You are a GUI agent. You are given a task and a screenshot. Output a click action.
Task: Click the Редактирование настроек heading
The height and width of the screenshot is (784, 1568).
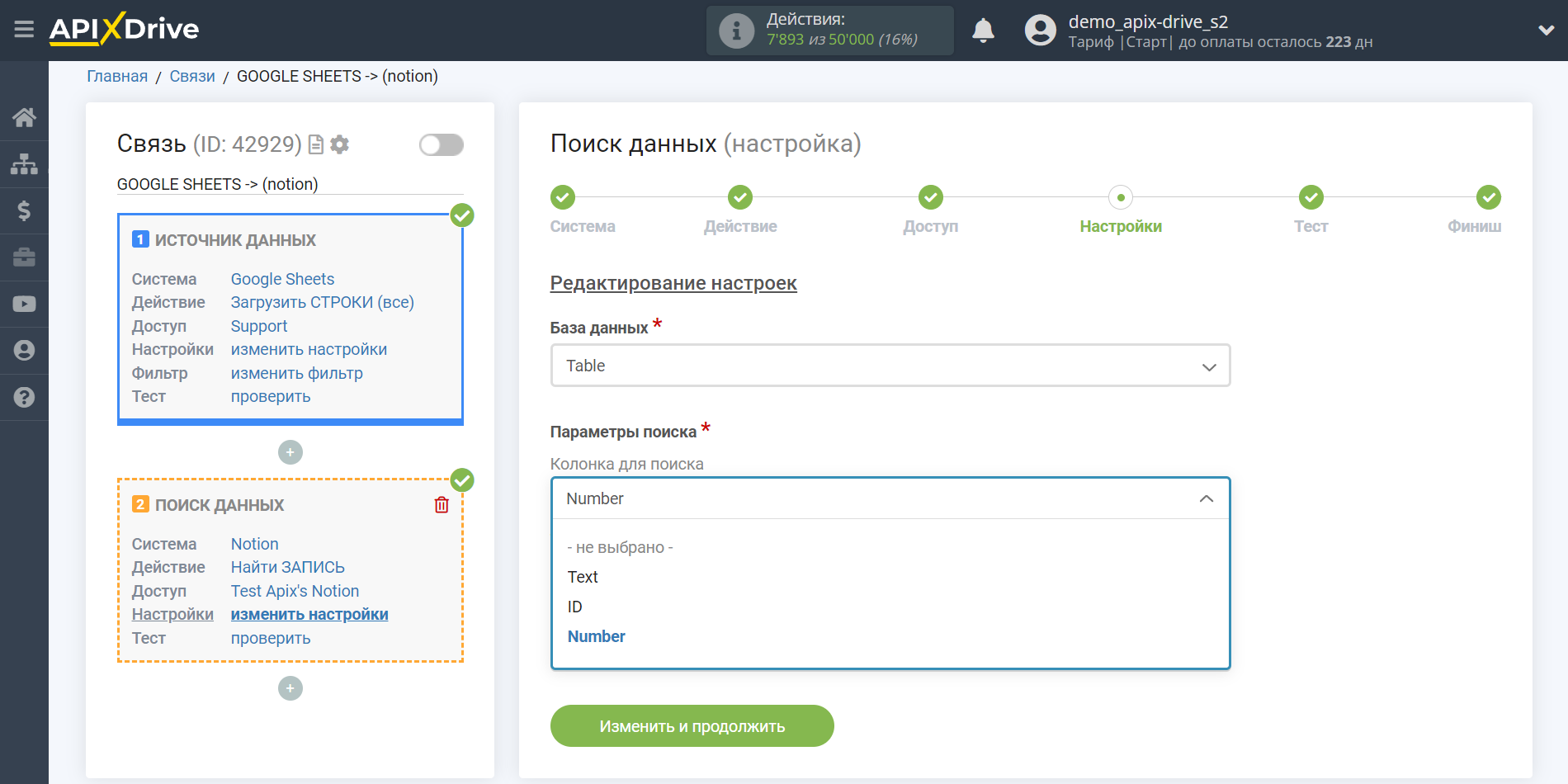click(673, 283)
